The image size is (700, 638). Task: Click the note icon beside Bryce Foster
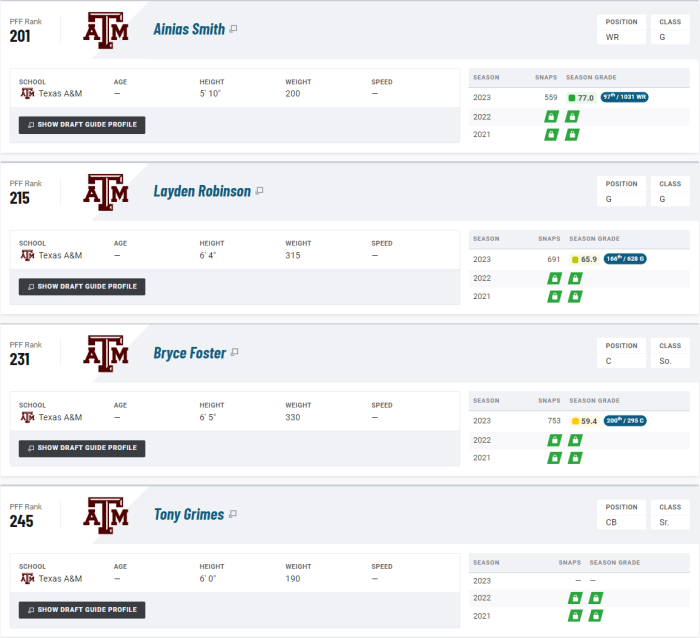coord(235,353)
